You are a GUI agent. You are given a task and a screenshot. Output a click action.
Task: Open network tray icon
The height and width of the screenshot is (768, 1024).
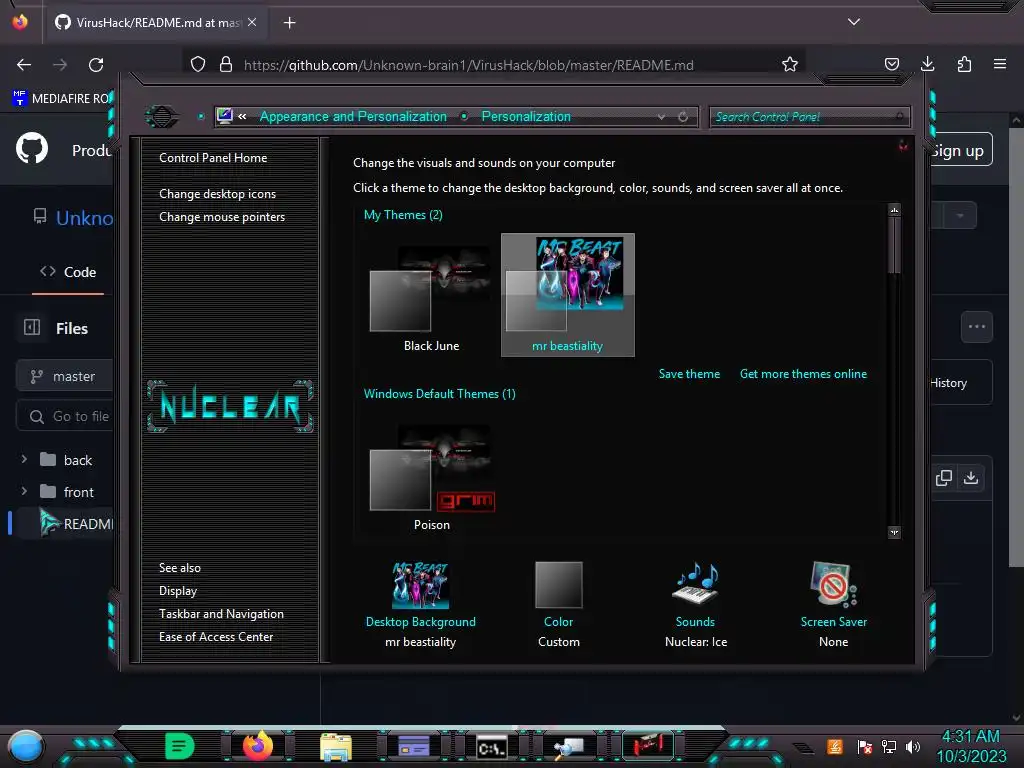point(888,746)
